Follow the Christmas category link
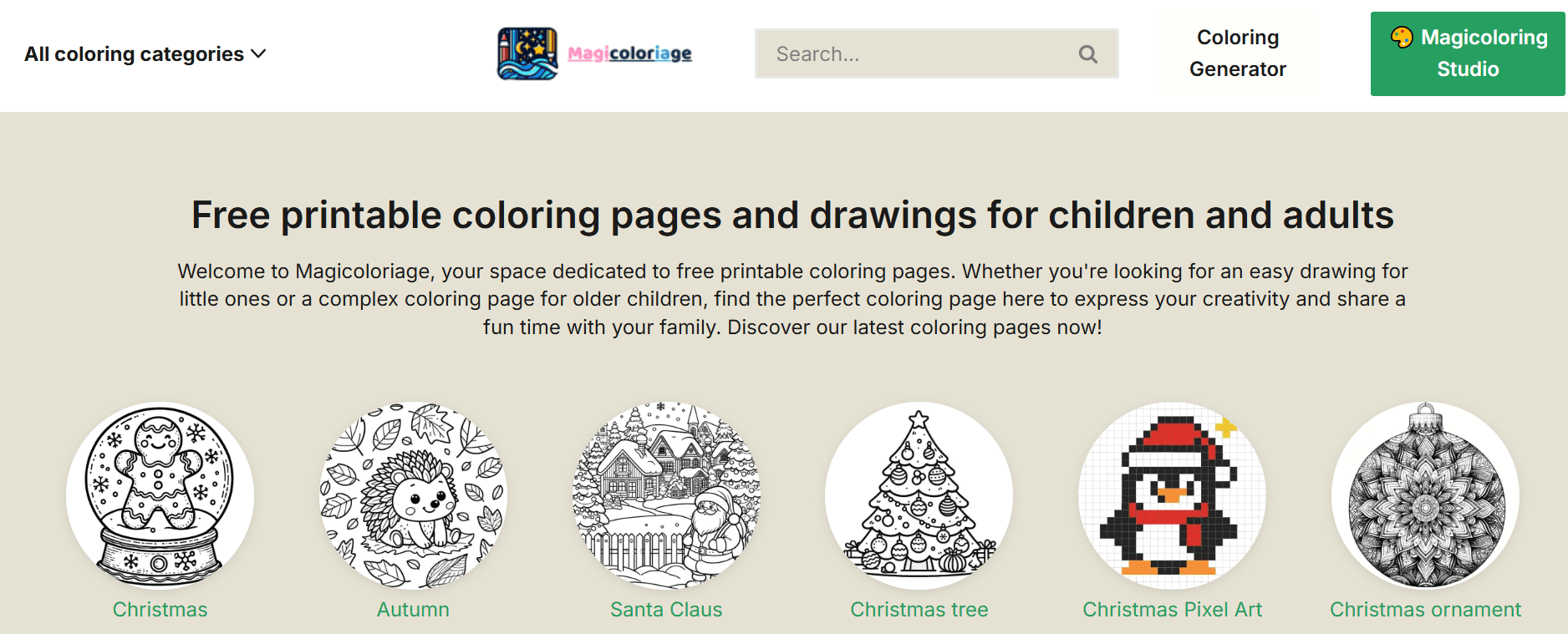 (x=160, y=610)
